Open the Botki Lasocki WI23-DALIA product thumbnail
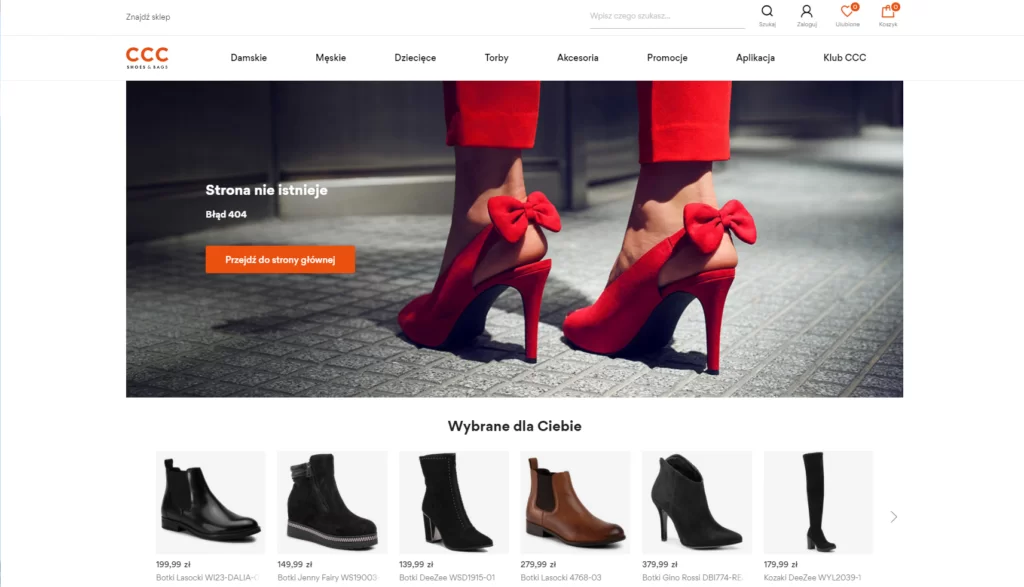Screen dimensions: 1024x587 coord(210,502)
